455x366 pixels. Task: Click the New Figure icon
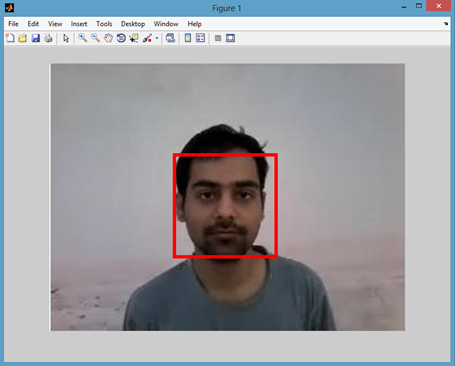[x=10, y=38]
